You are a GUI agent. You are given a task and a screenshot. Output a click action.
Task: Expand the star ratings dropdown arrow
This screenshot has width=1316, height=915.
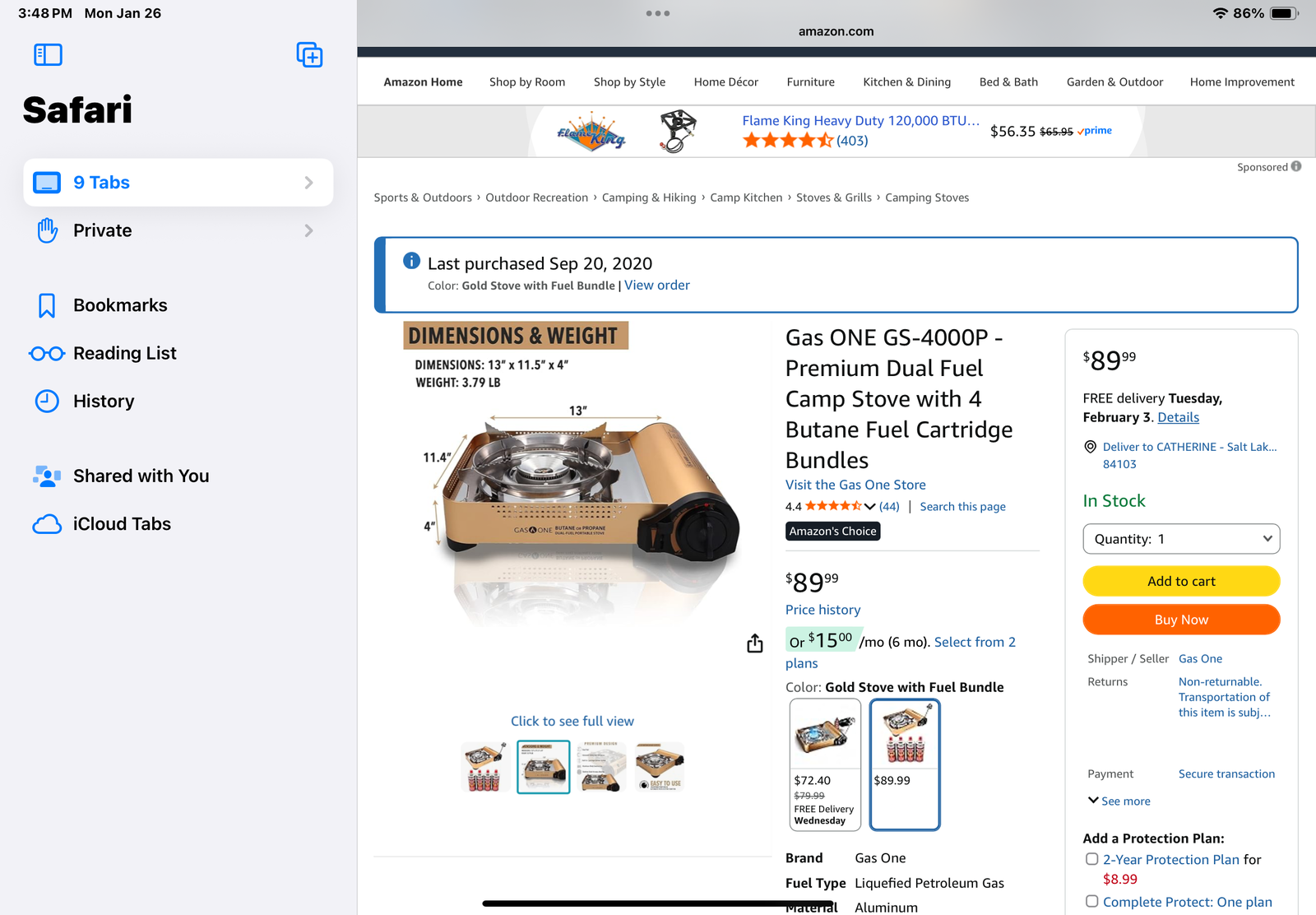click(869, 507)
